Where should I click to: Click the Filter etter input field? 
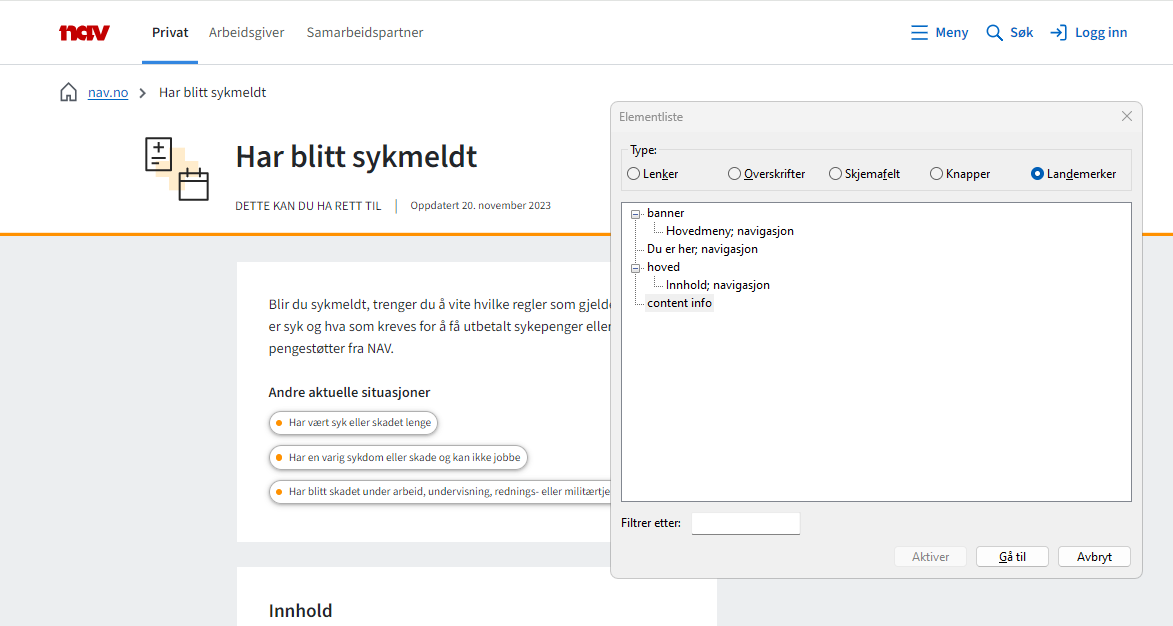pyautogui.click(x=745, y=523)
